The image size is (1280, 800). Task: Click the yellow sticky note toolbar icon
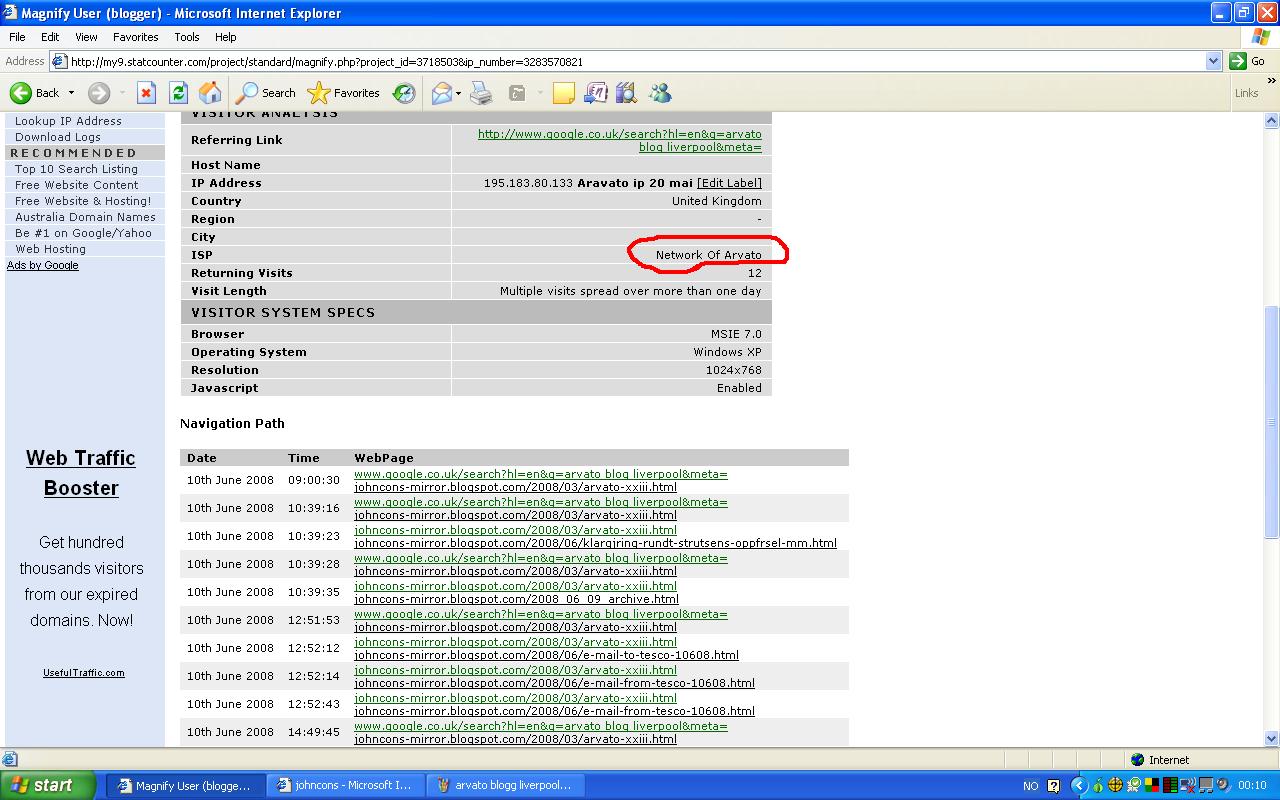coord(564,93)
